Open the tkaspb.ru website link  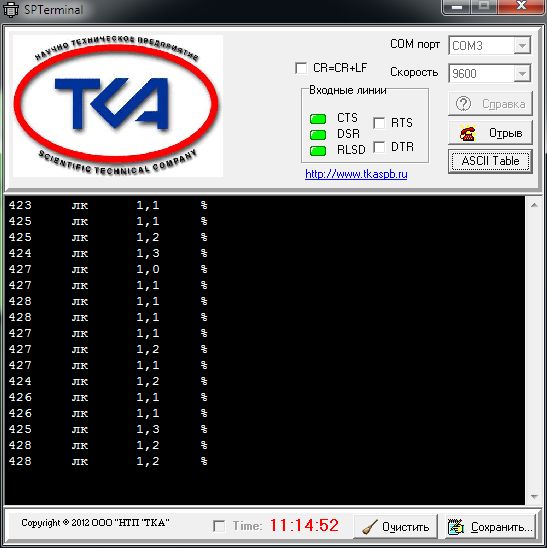[x=356, y=174]
